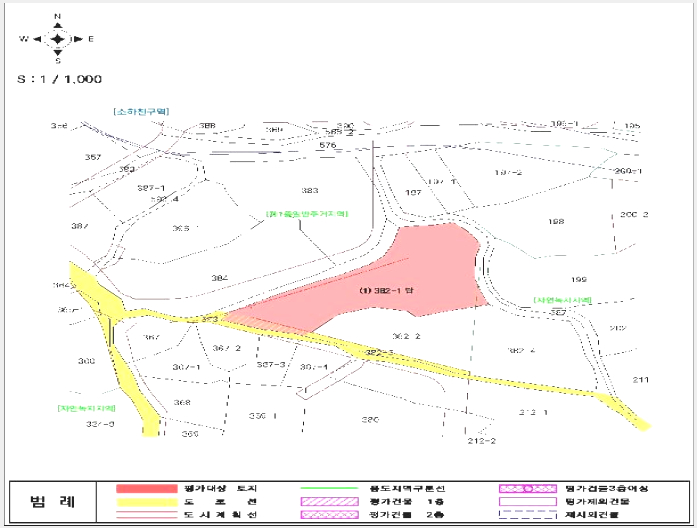Select the map scale text S : 1 / 1,000
697x528 pixels.
pyautogui.click(x=60, y=79)
